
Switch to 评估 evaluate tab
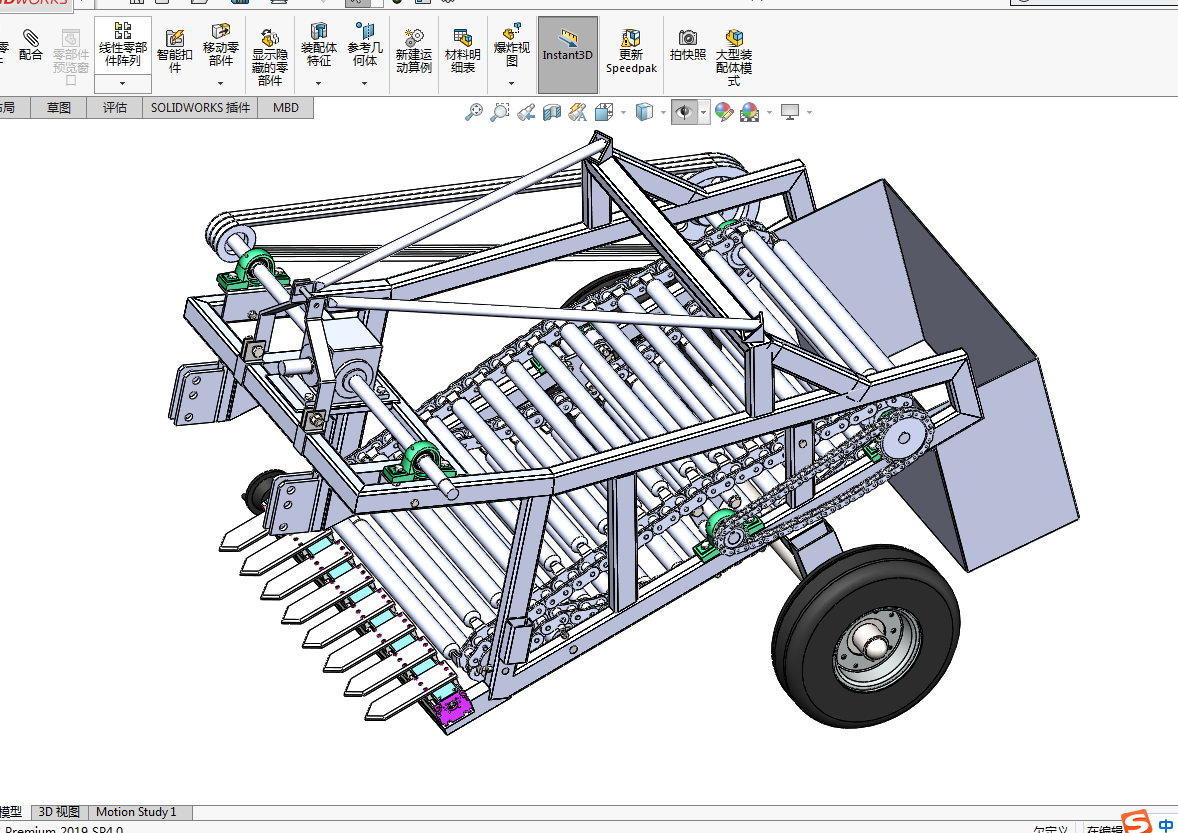click(114, 108)
